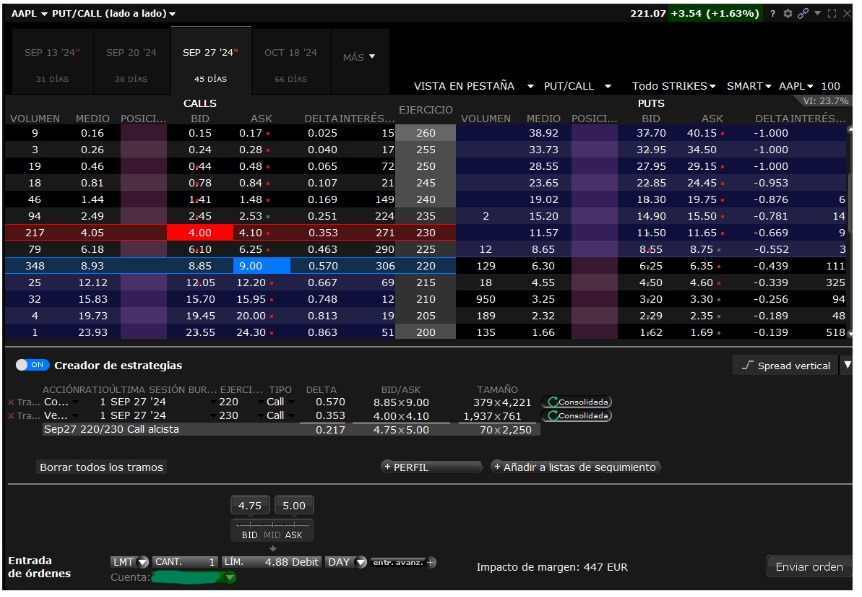The width and height of the screenshot is (862, 597).
Task: Remove the first leg with red X
Action: pos(11,402)
